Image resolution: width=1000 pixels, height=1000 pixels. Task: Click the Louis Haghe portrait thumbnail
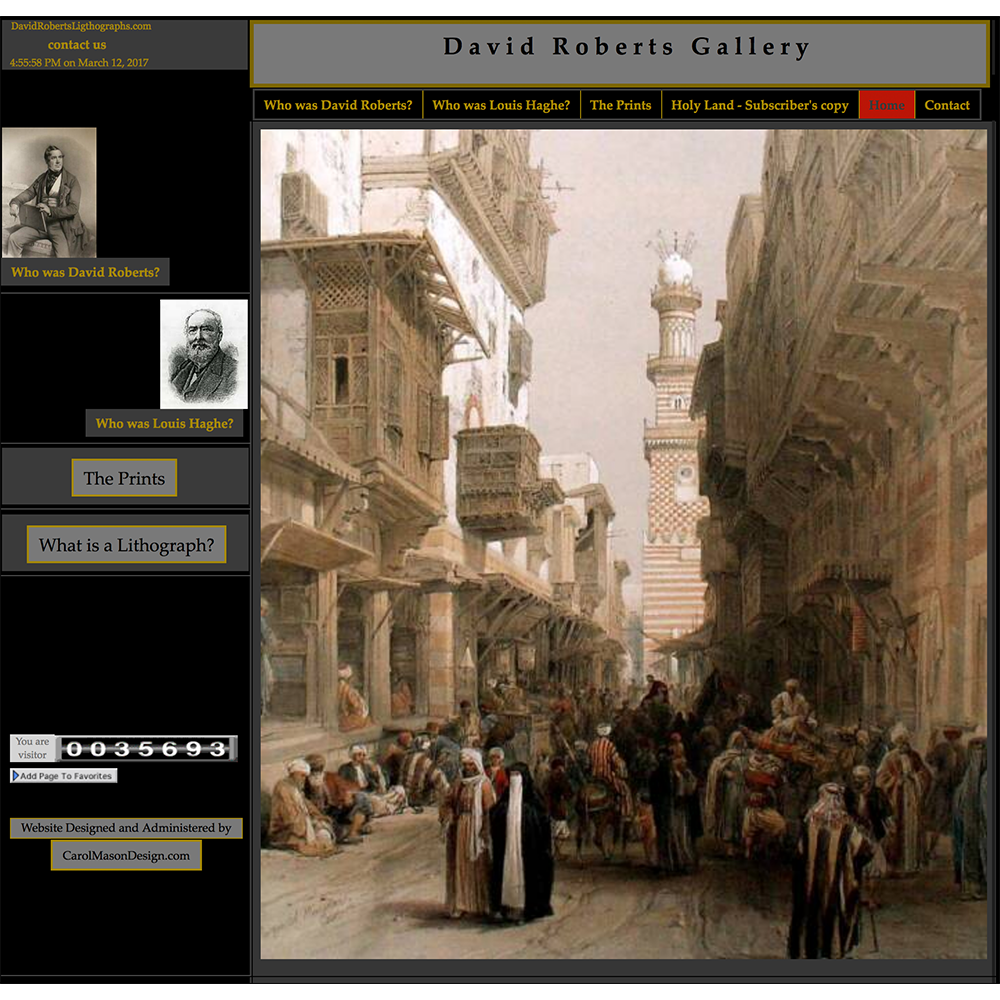point(203,354)
